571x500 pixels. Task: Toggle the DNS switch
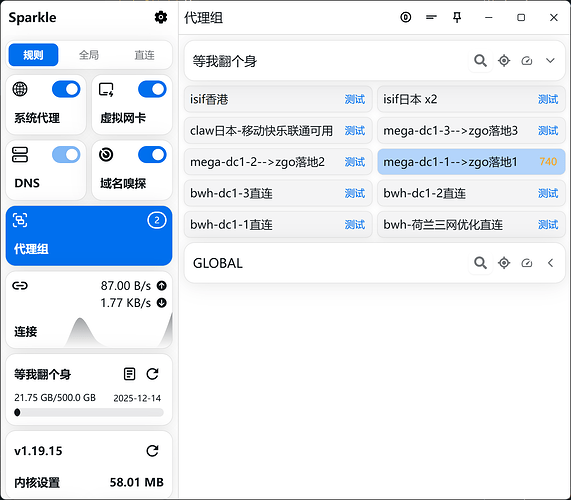(66, 155)
